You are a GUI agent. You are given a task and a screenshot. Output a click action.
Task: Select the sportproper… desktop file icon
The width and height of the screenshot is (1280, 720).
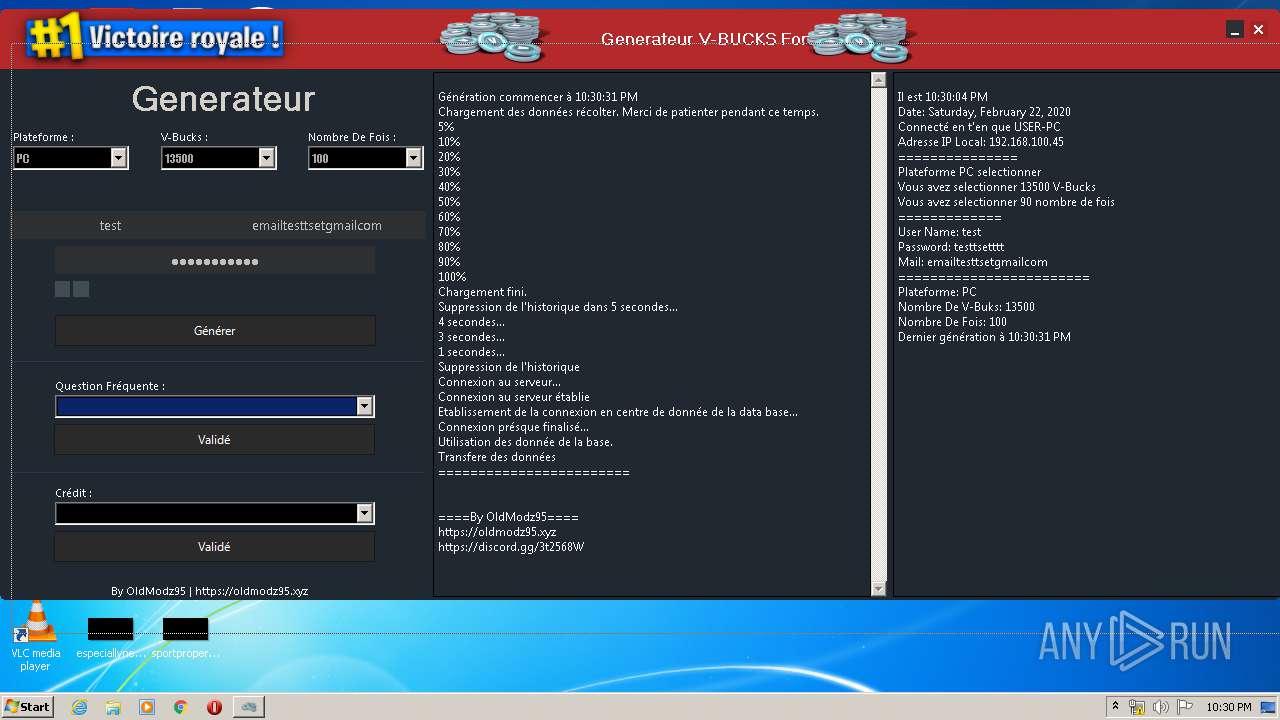coord(186,638)
